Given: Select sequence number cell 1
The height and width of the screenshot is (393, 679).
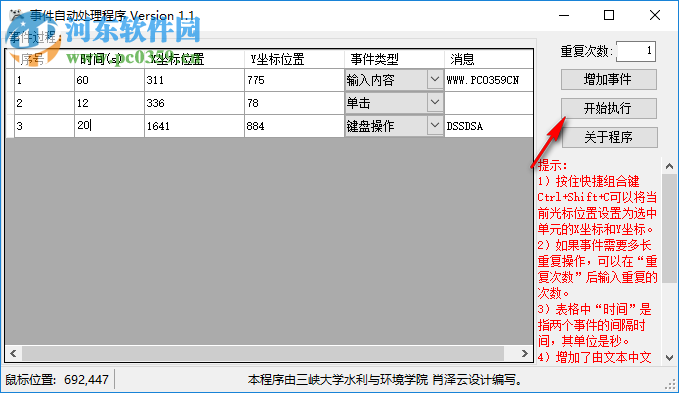Looking at the screenshot, I should click(x=45, y=80).
